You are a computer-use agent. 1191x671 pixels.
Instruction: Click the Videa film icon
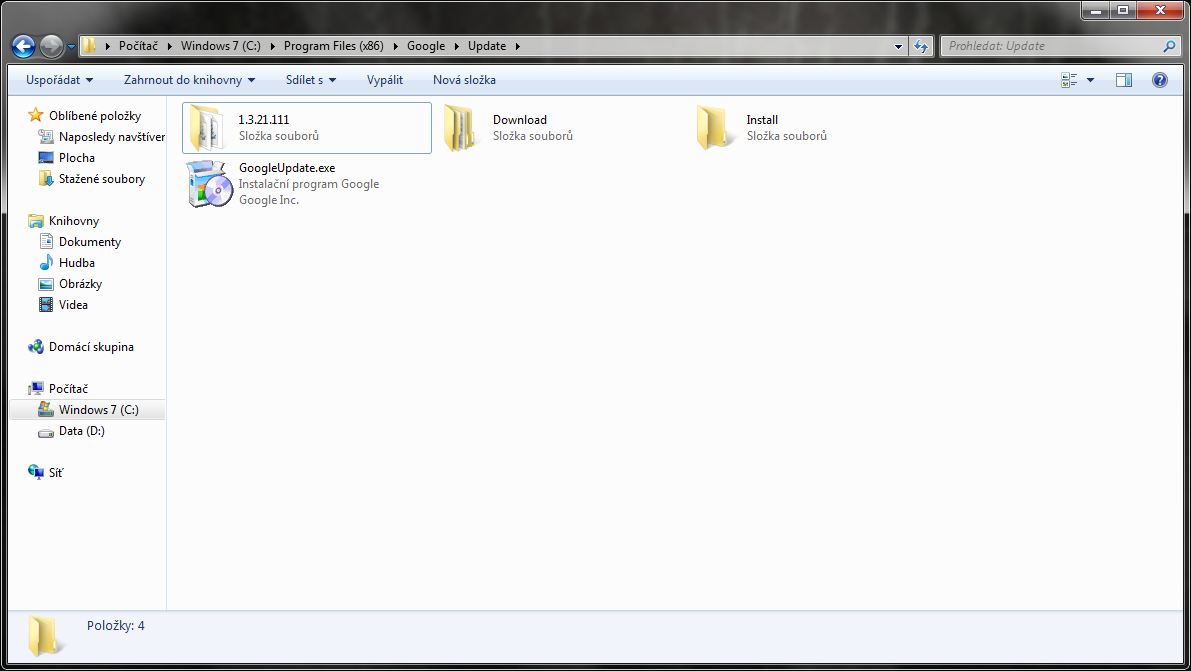[x=46, y=305]
